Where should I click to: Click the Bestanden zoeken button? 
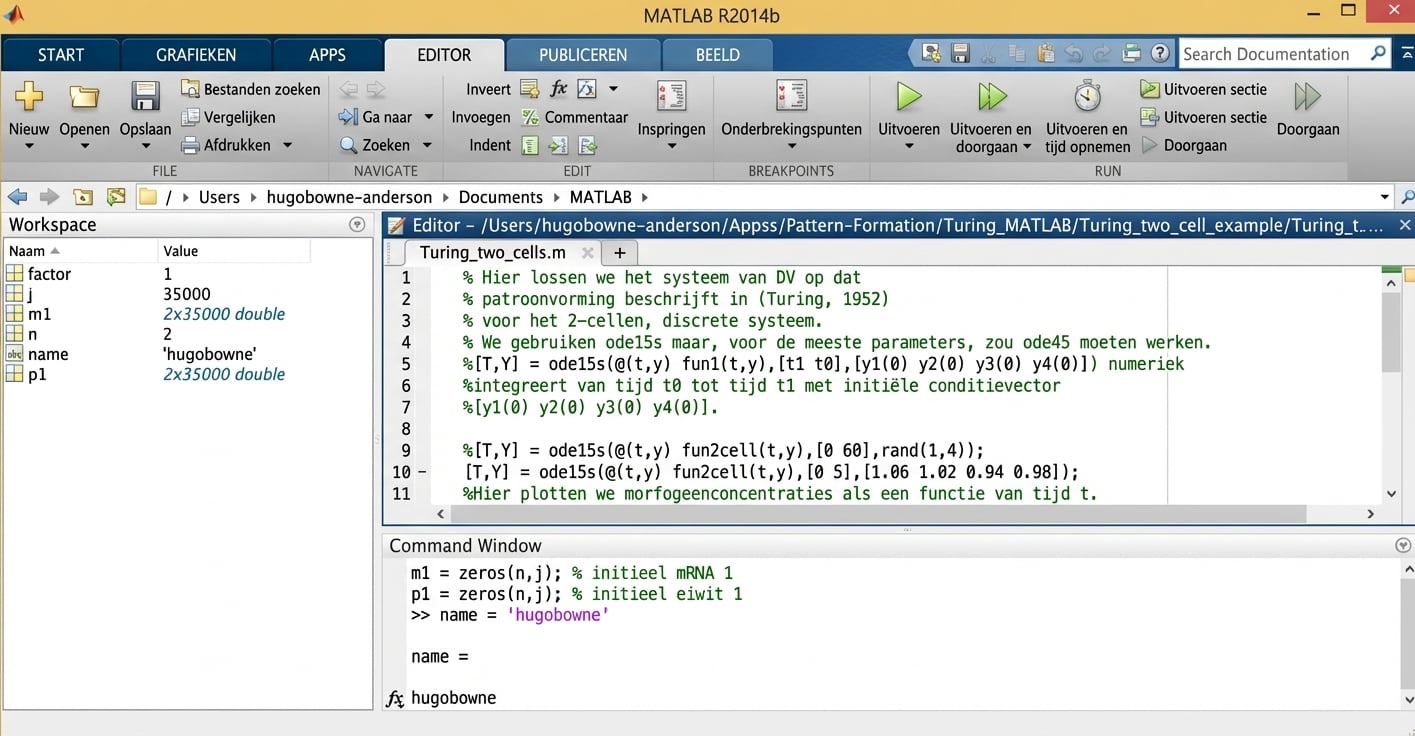coord(251,89)
